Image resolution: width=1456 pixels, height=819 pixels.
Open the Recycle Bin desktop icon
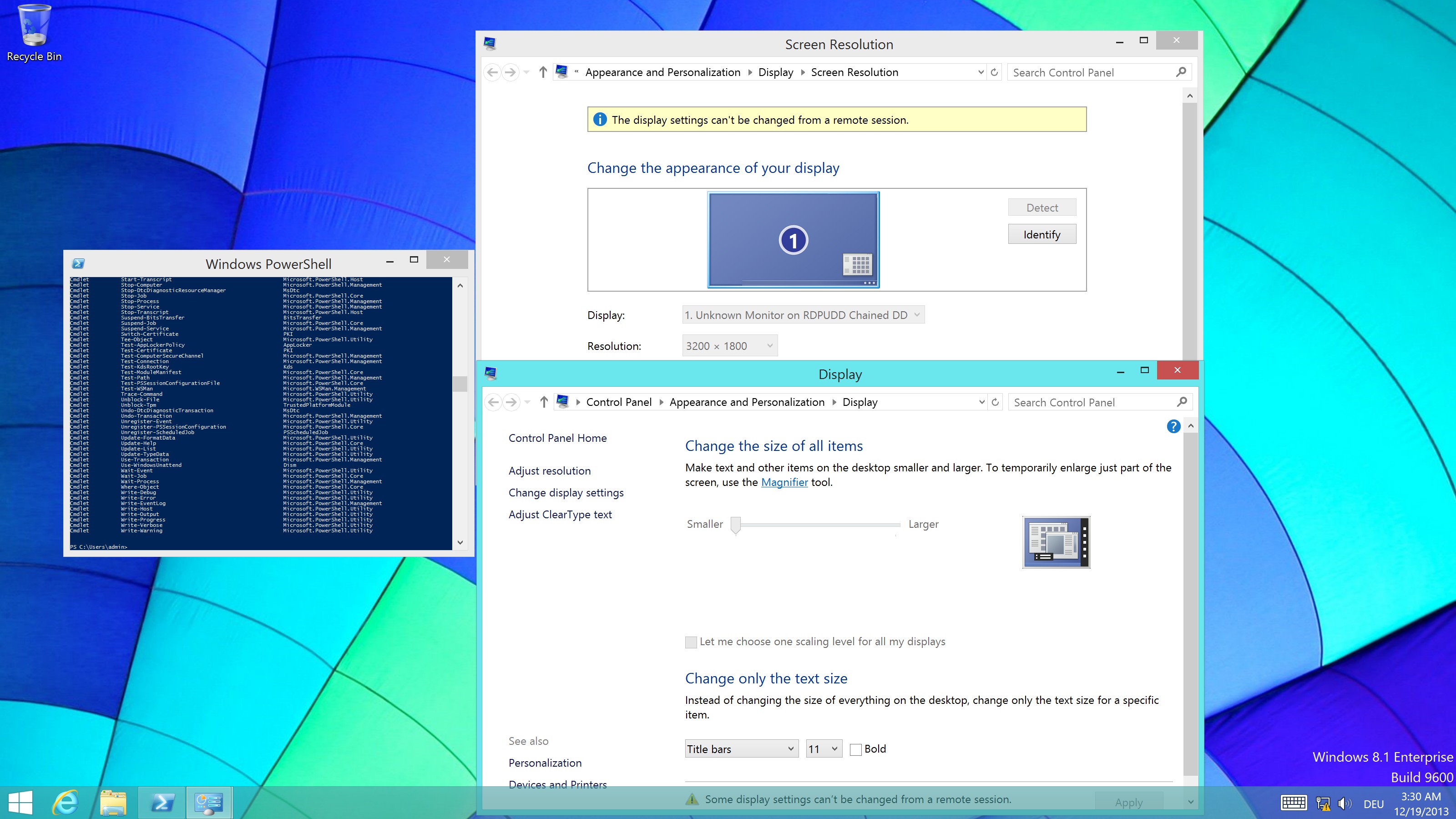click(34, 33)
